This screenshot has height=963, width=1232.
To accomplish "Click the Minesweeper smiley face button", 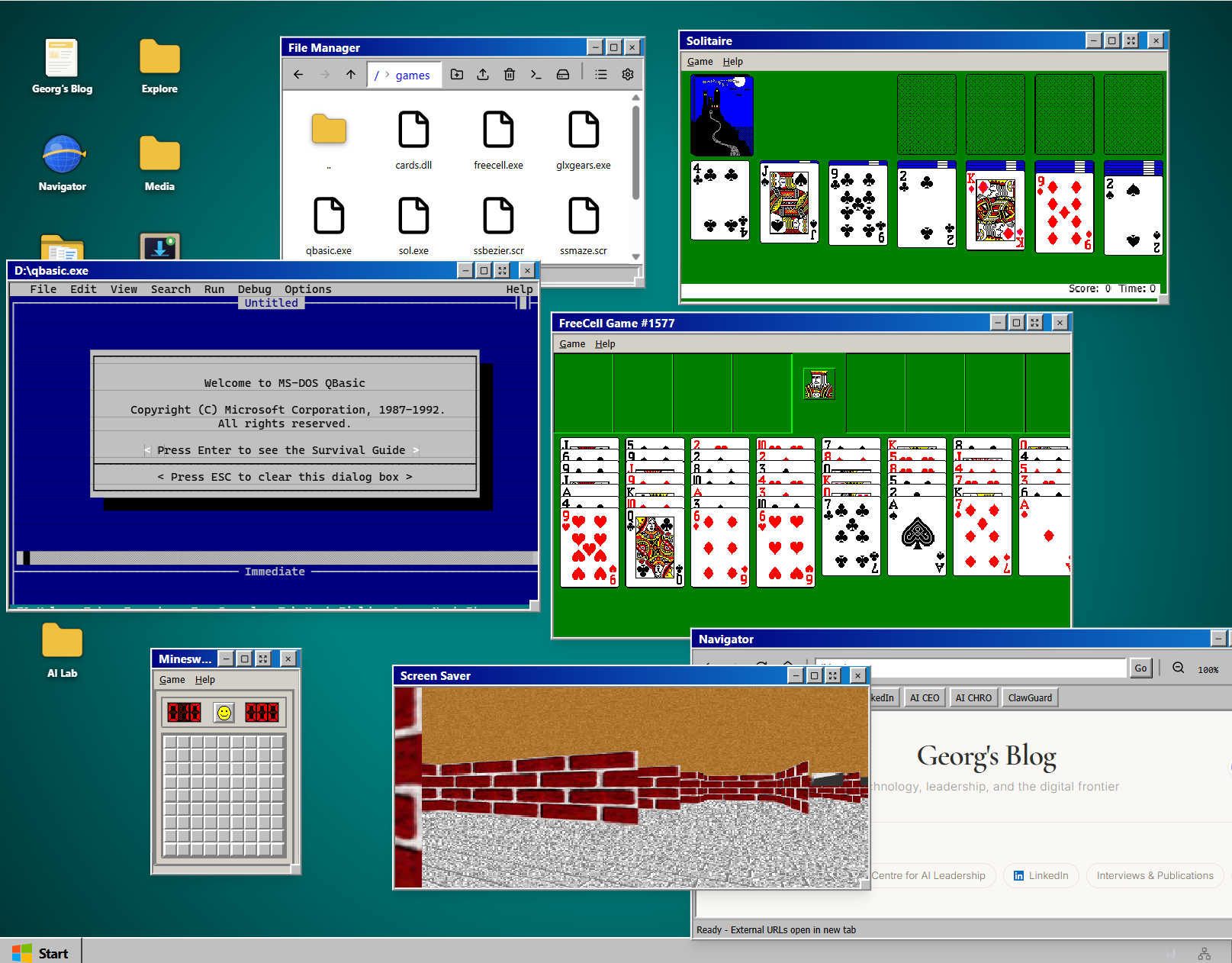I will [224, 713].
